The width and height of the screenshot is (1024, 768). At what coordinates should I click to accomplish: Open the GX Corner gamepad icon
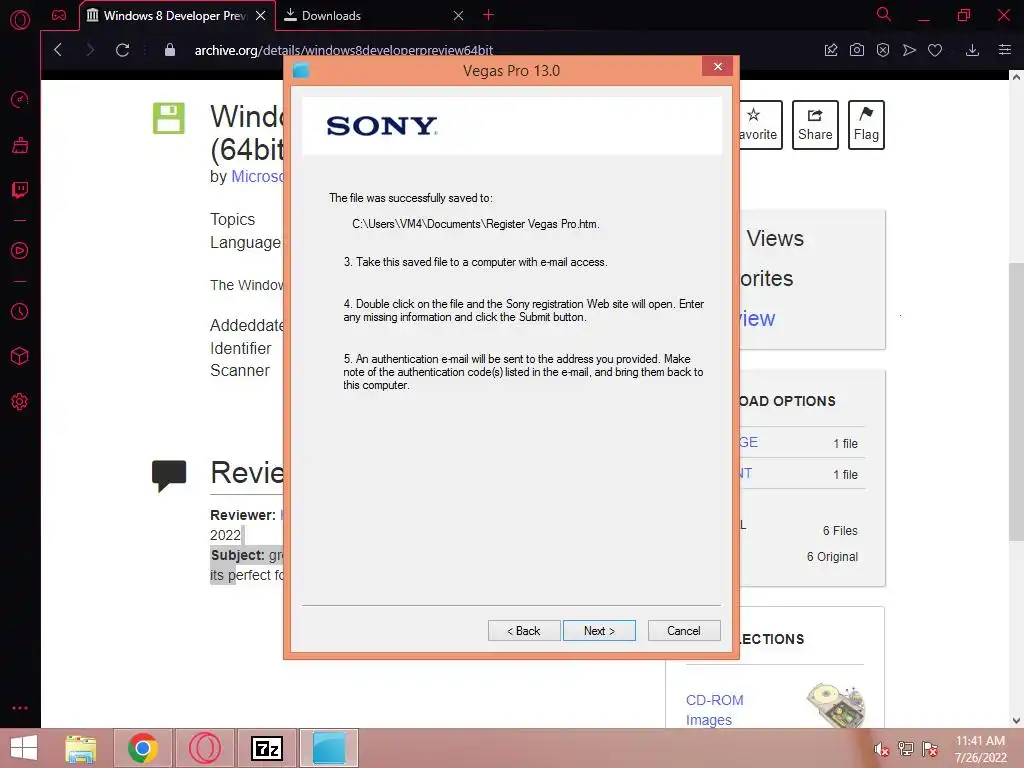[x=59, y=15]
